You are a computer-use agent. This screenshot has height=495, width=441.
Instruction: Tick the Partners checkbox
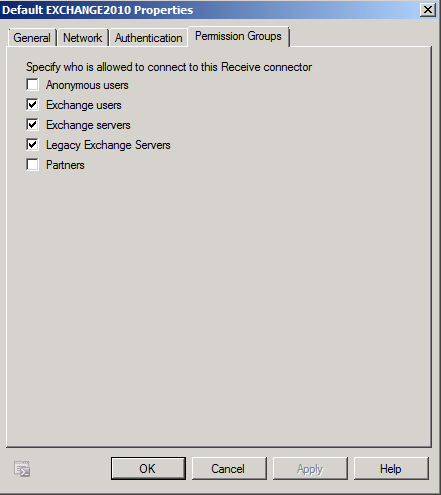point(32,165)
